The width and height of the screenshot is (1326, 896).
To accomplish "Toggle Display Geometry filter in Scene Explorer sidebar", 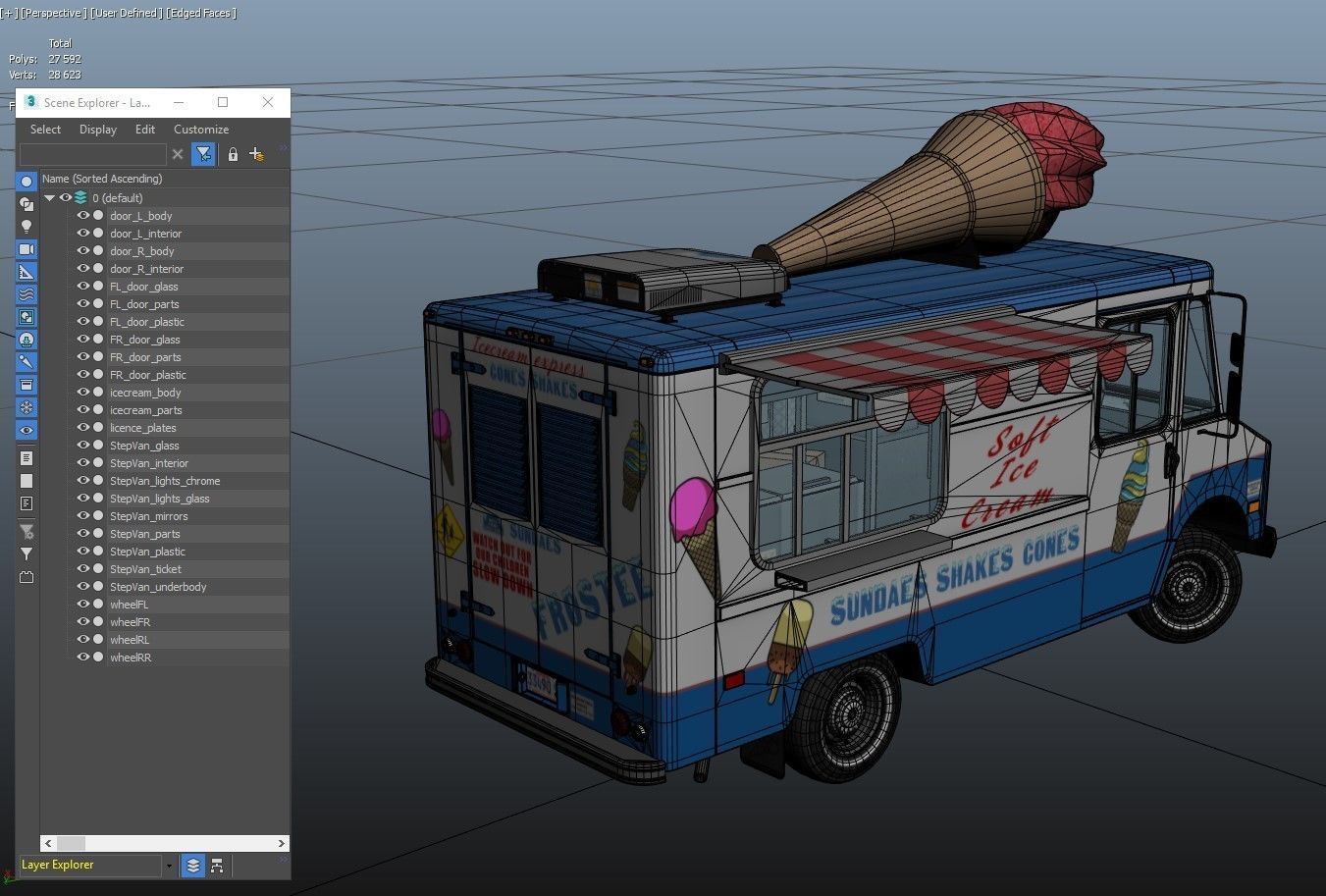I will [27, 182].
